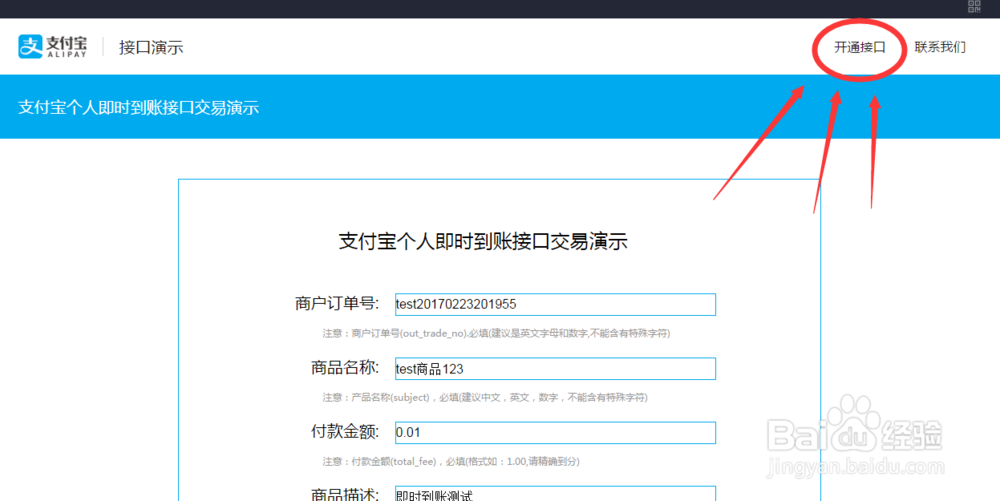Click the 接口演示 header title
This screenshot has height=501, width=1000.
[x=151, y=47]
